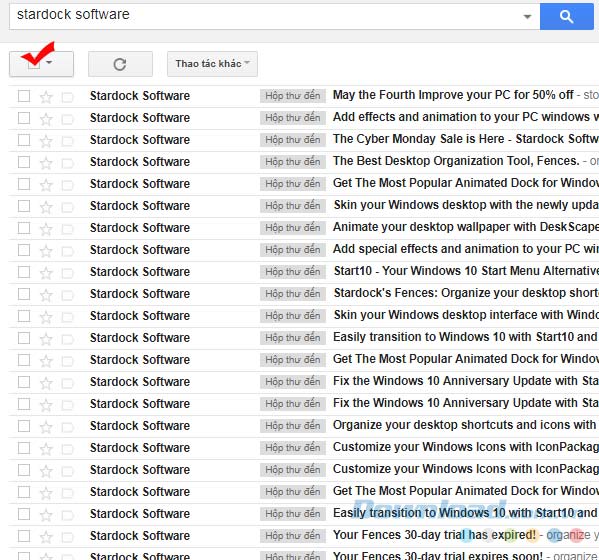Tick checkbox for Start10 Start Menu Alternative email
Image resolution: width=599 pixels, height=560 pixels.
tap(24, 272)
